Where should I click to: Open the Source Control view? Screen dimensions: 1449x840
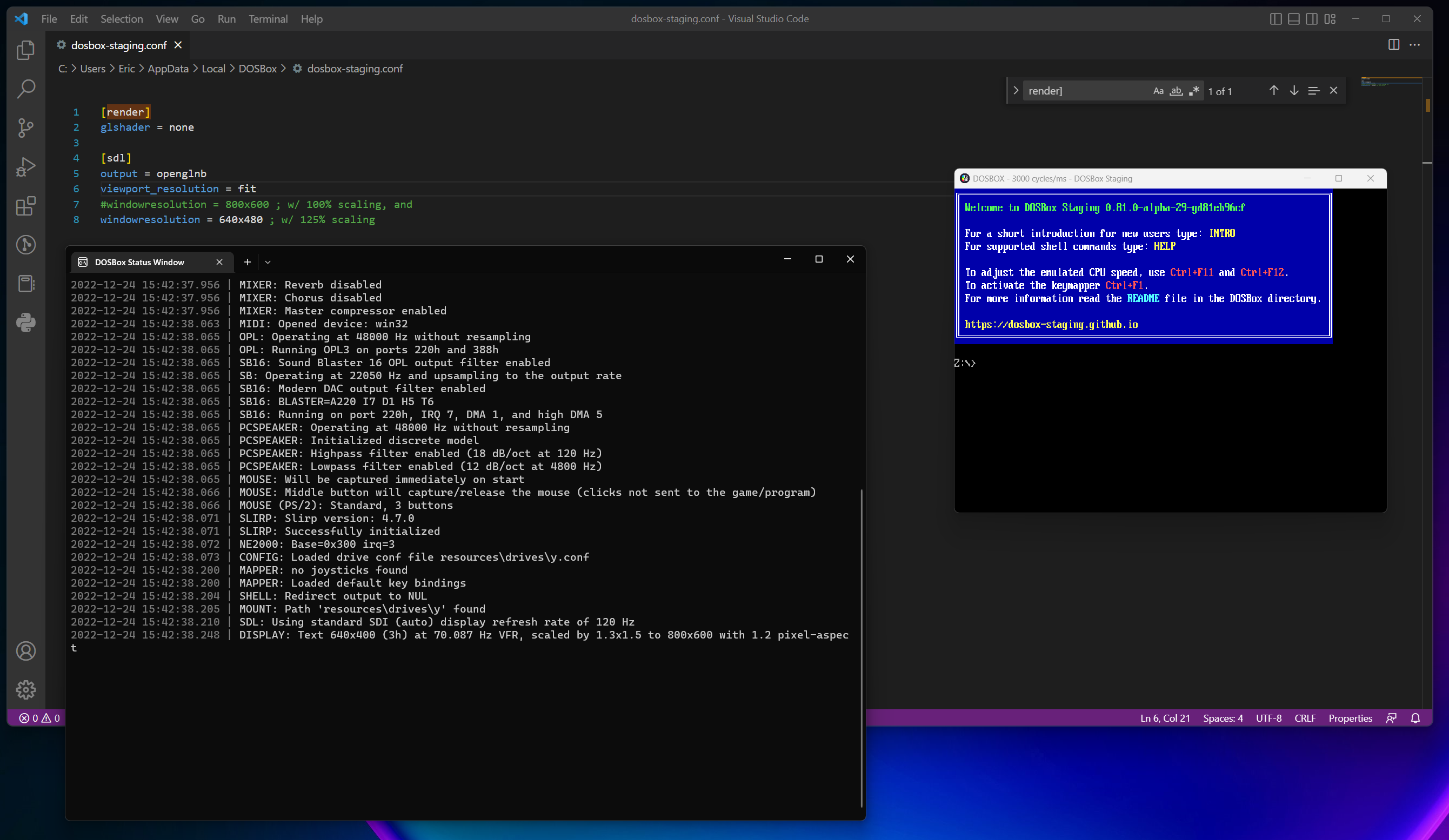point(26,128)
